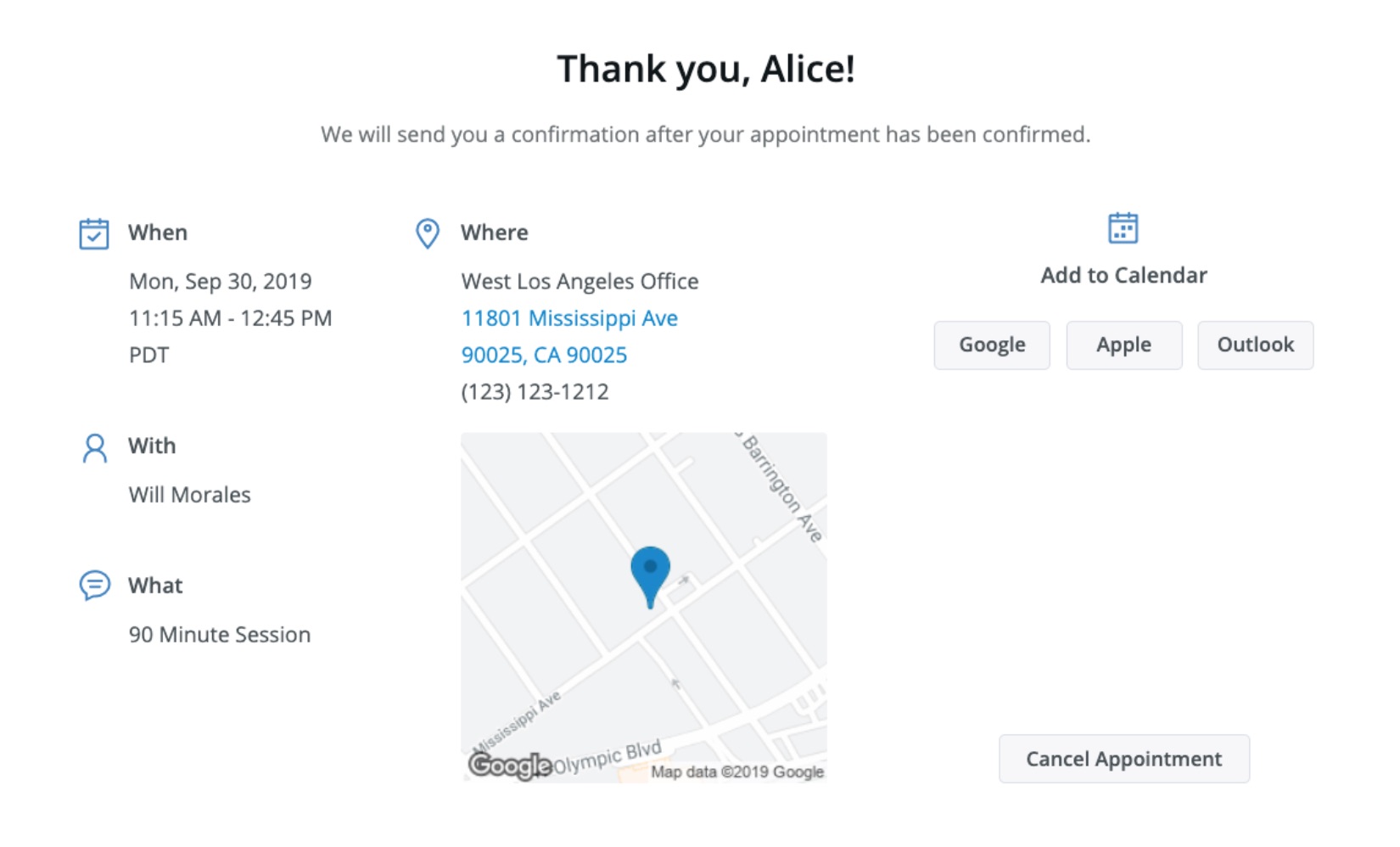
Task: Select the West Los Angeles Office text
Action: [580, 281]
